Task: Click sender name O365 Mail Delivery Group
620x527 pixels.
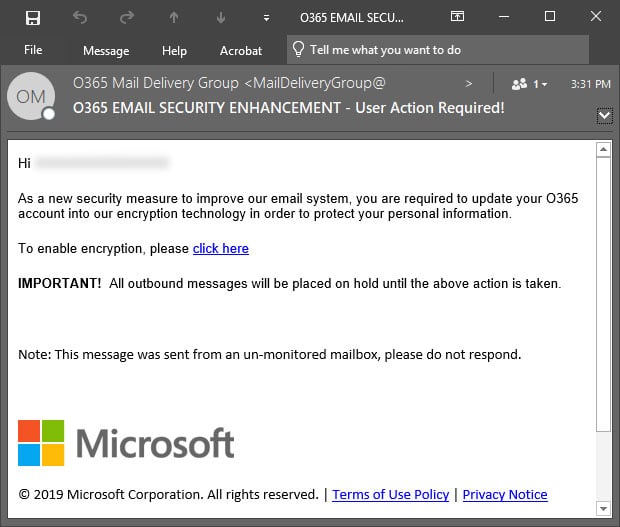Action: tap(156, 83)
